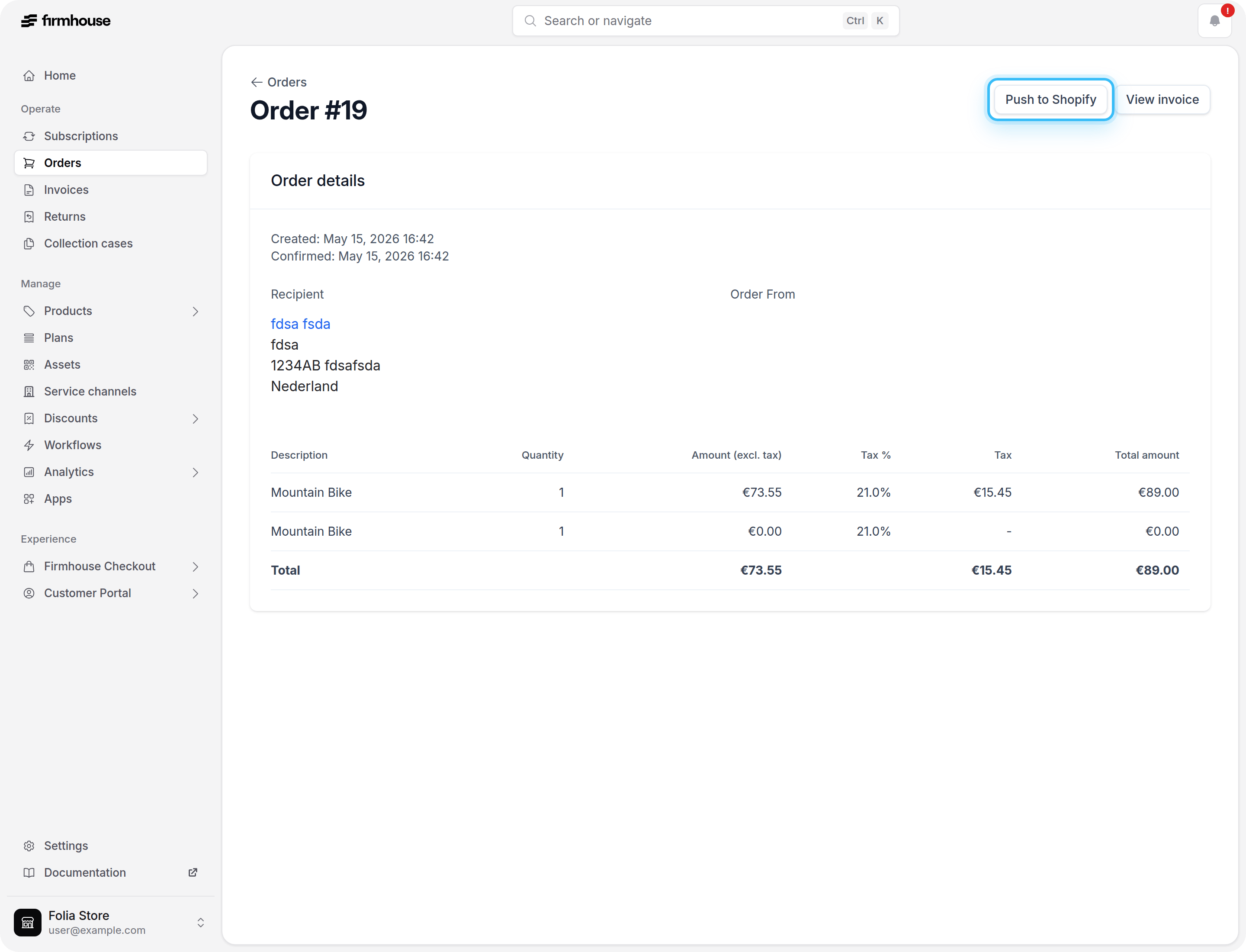
Task: Click the Service channels building icon
Action: pos(29,391)
